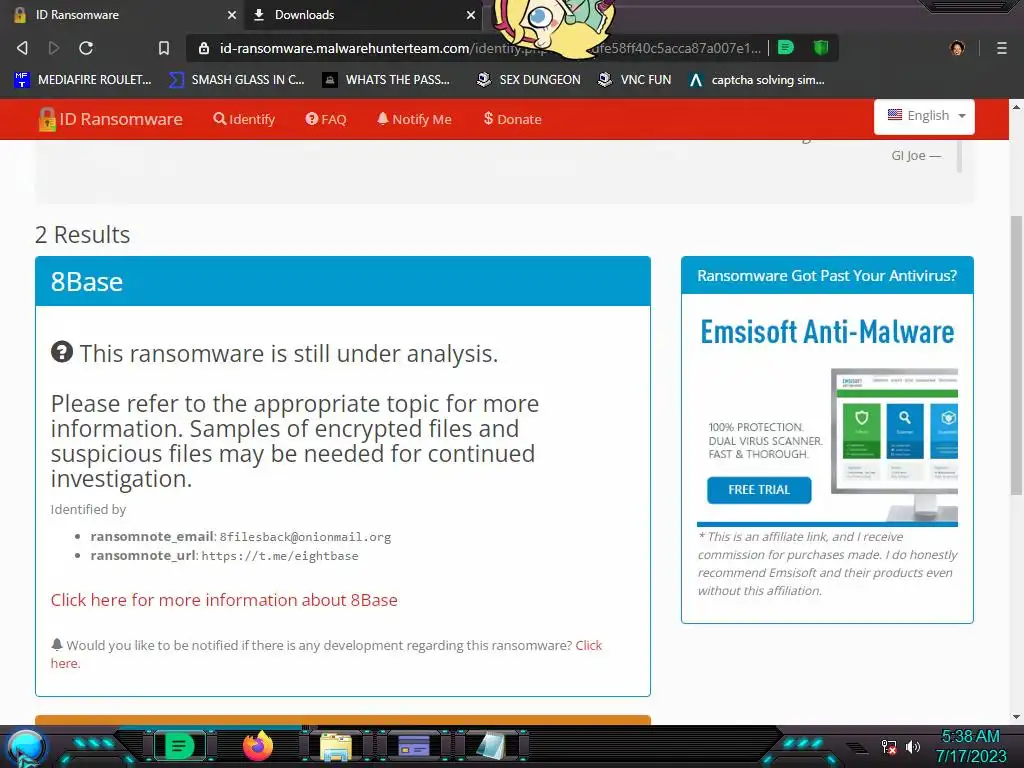The width and height of the screenshot is (1024, 768).
Task: Click the volume speaker tray icon
Action: click(x=913, y=746)
